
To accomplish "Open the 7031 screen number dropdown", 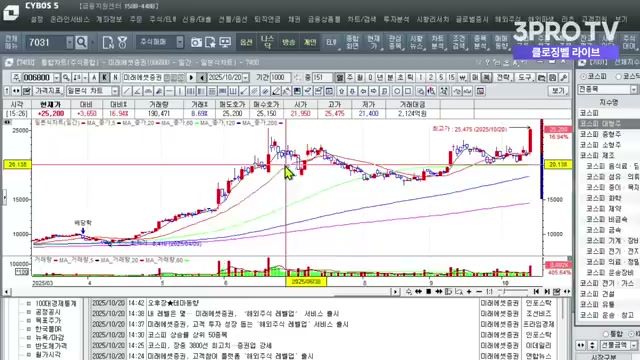I will click(x=70, y=42).
